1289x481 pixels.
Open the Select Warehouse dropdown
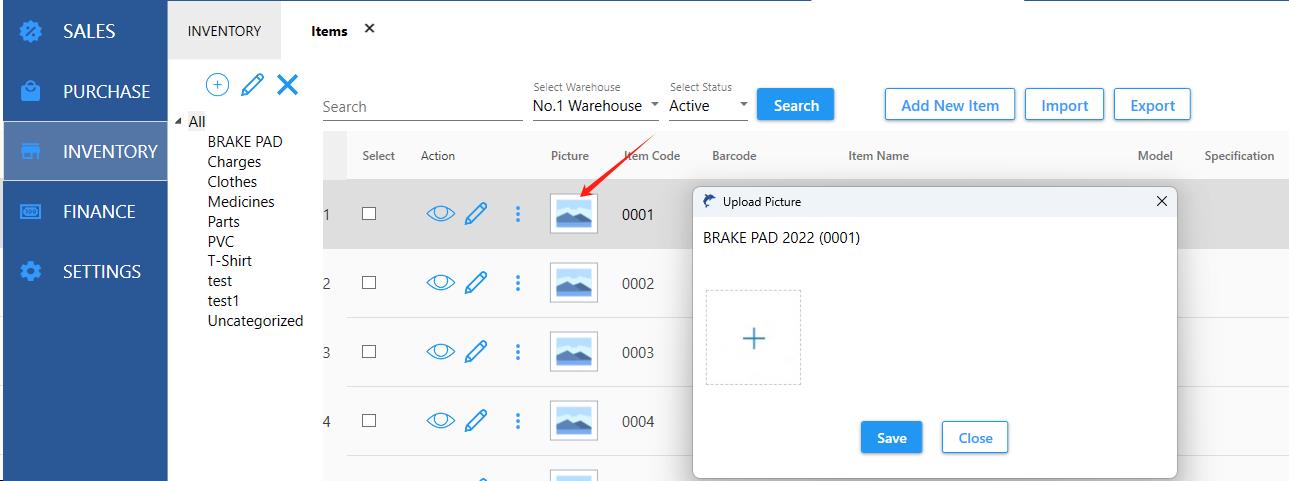tap(596, 106)
